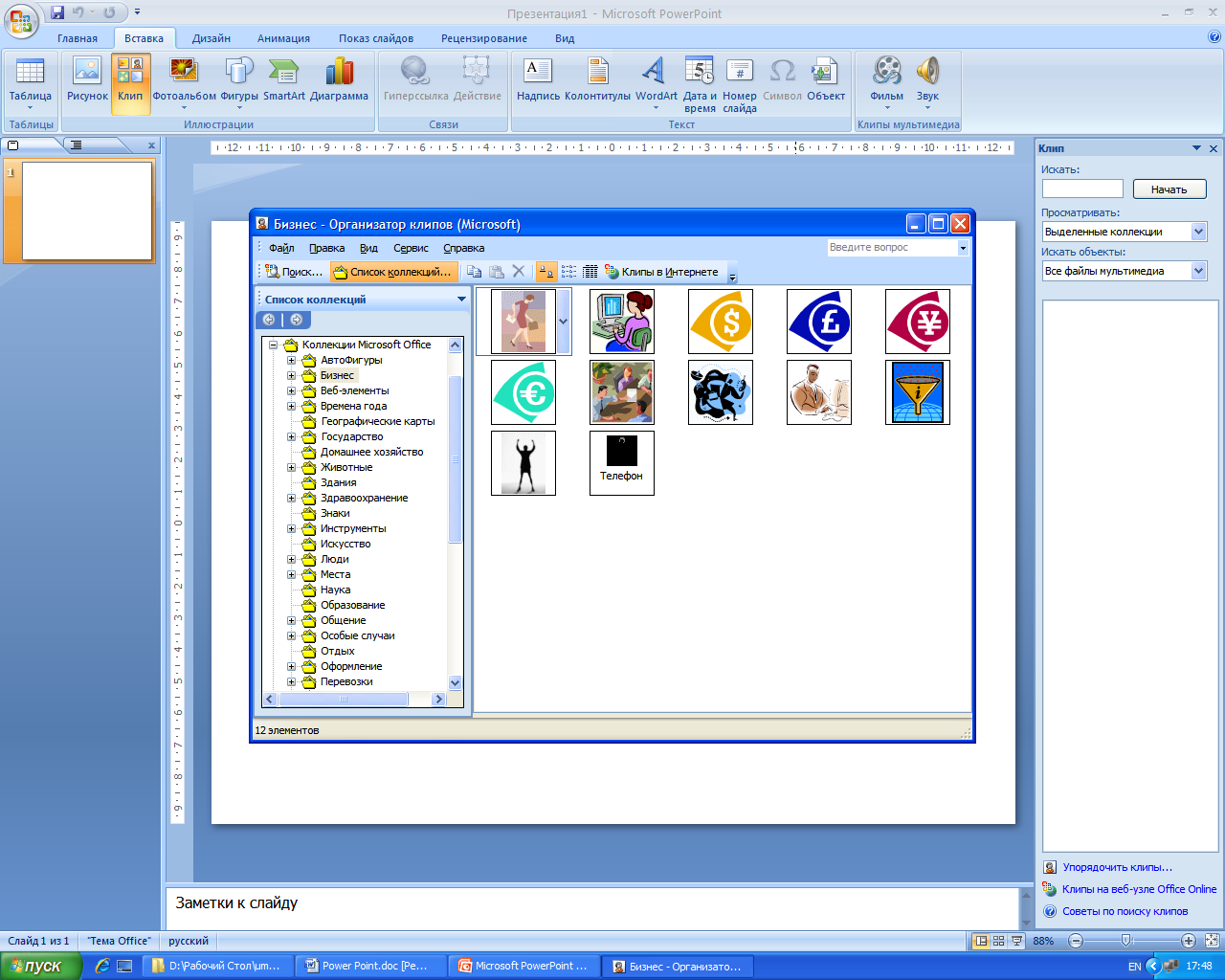Image resolution: width=1225 pixels, height=980 pixels.
Task: Create a Фотоальбом from the ribbon
Action: (x=184, y=83)
